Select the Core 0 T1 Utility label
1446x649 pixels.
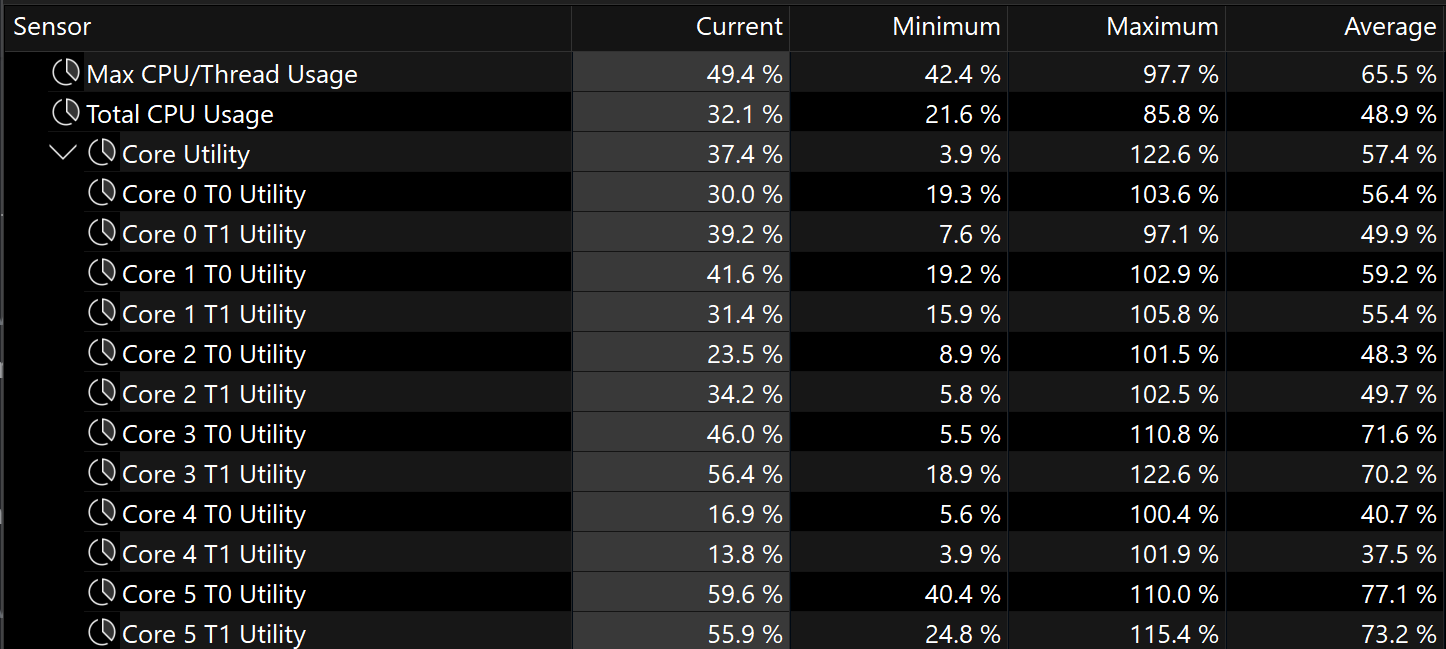(214, 234)
